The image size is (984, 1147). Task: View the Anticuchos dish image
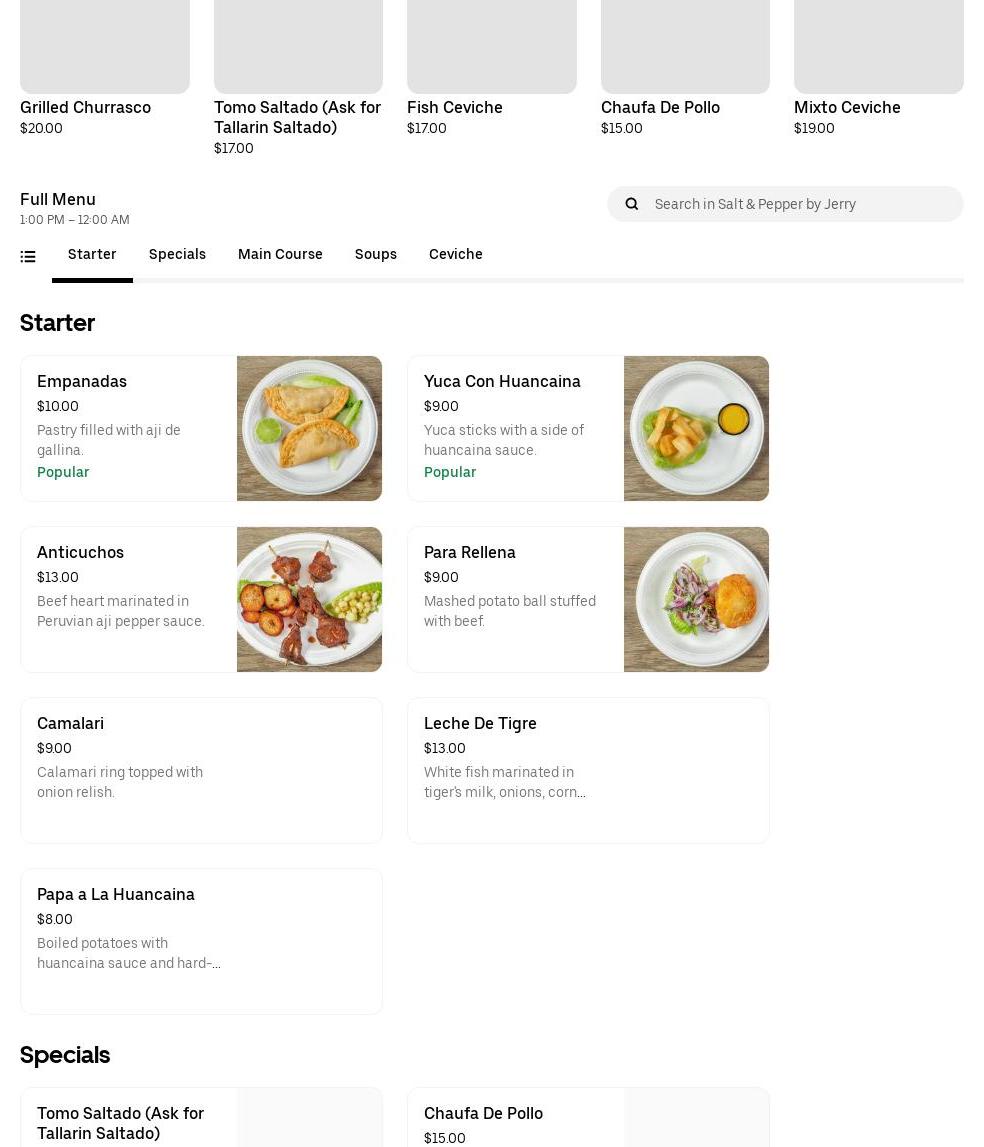309,599
